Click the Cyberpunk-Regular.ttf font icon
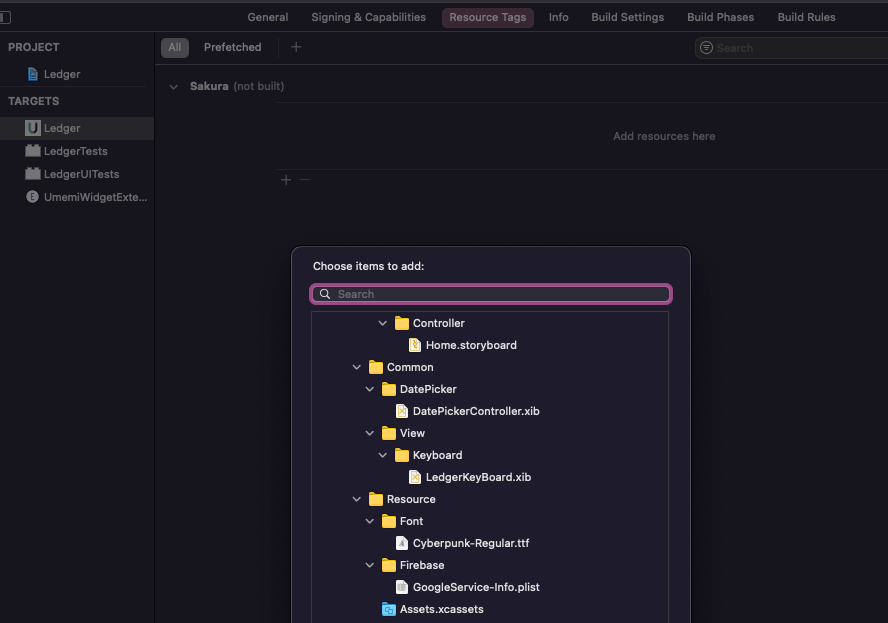The width and height of the screenshot is (888, 623). [402, 543]
